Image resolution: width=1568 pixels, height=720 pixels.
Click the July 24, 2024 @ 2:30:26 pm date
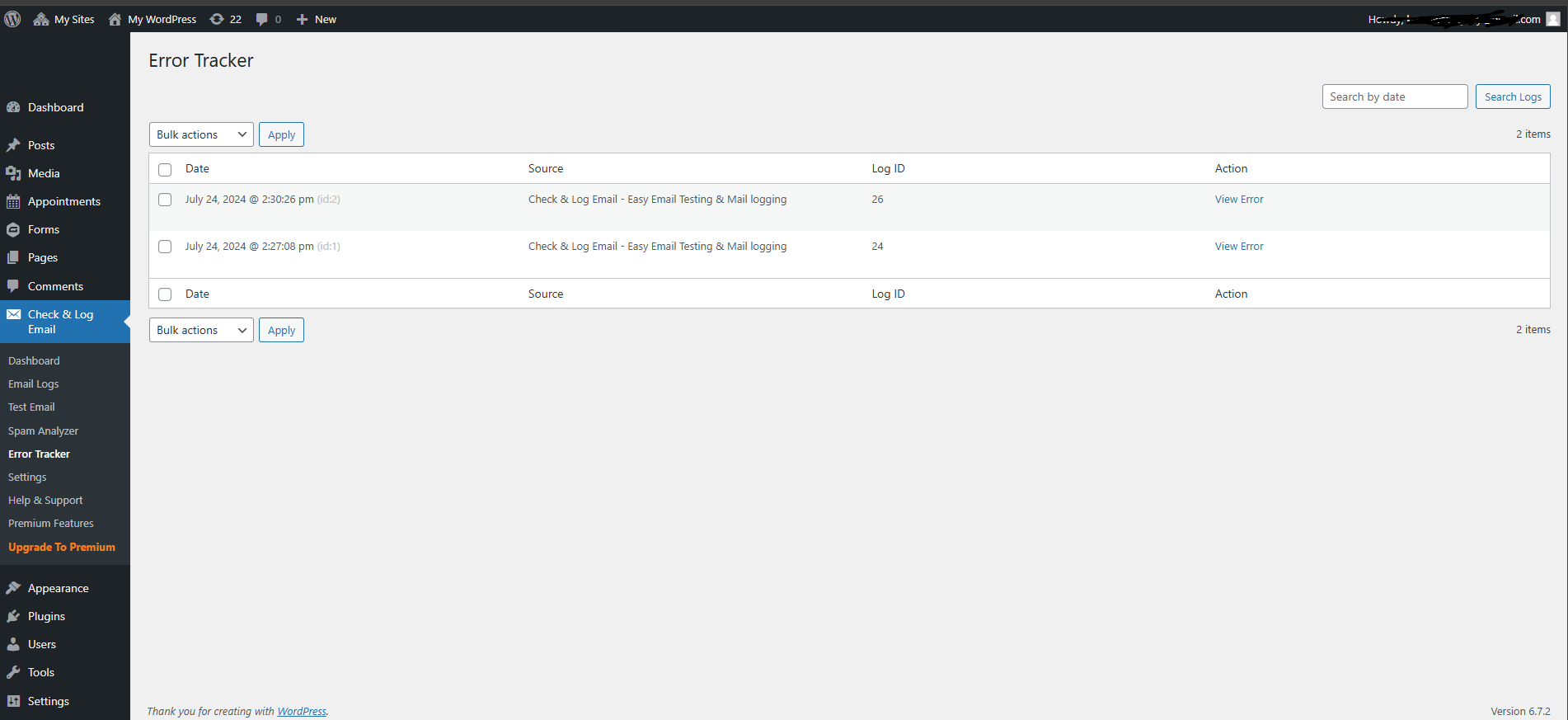pyautogui.click(x=249, y=199)
